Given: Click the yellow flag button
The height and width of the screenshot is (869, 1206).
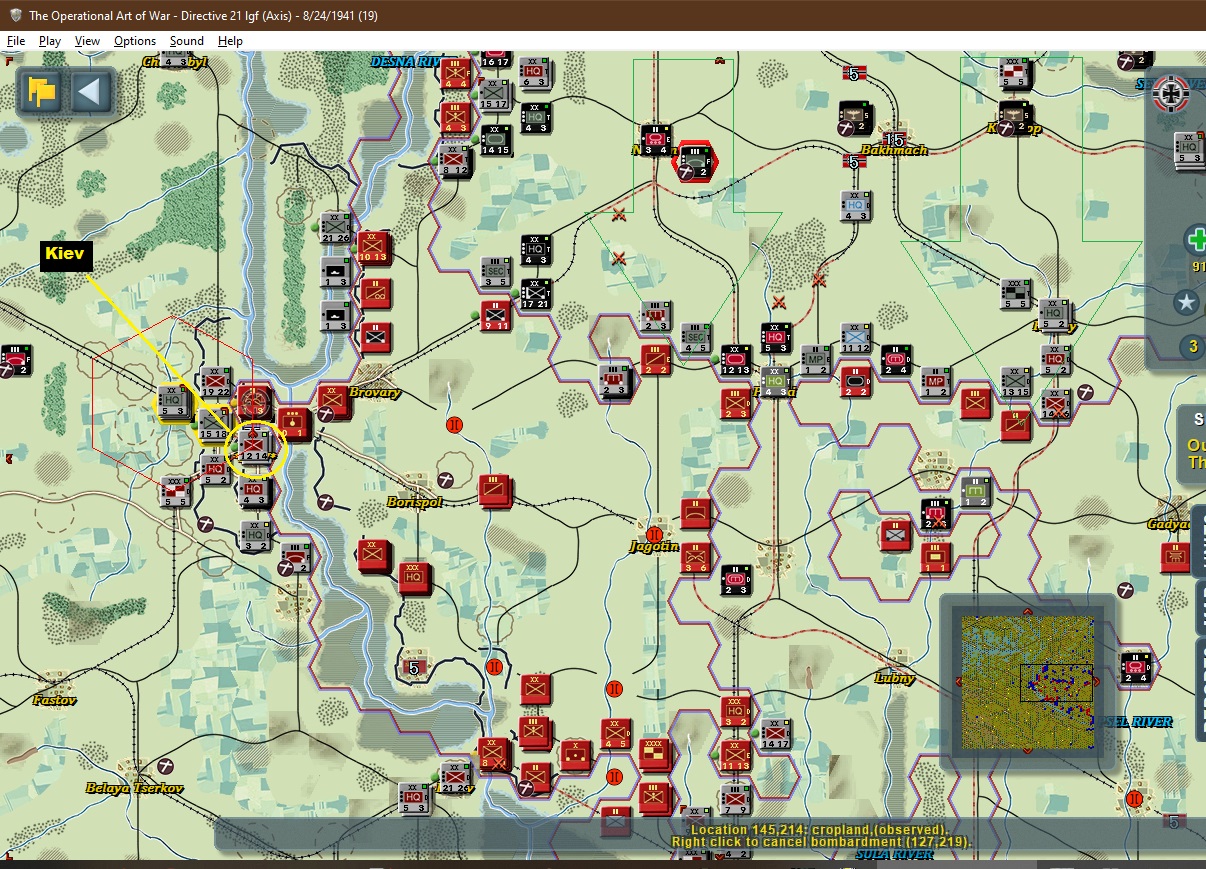Looking at the screenshot, I should (41, 92).
